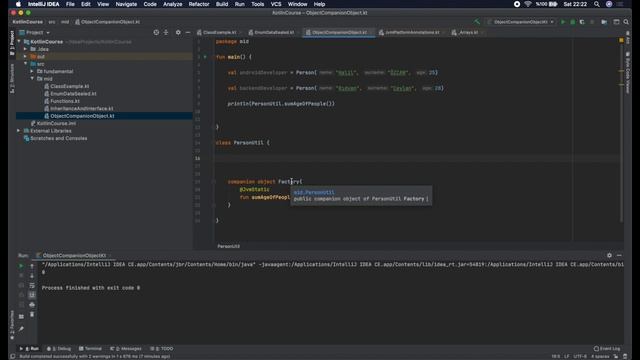Screen dimensions: 640x360
Task: Open the Terminal tool window
Action: pos(90,349)
